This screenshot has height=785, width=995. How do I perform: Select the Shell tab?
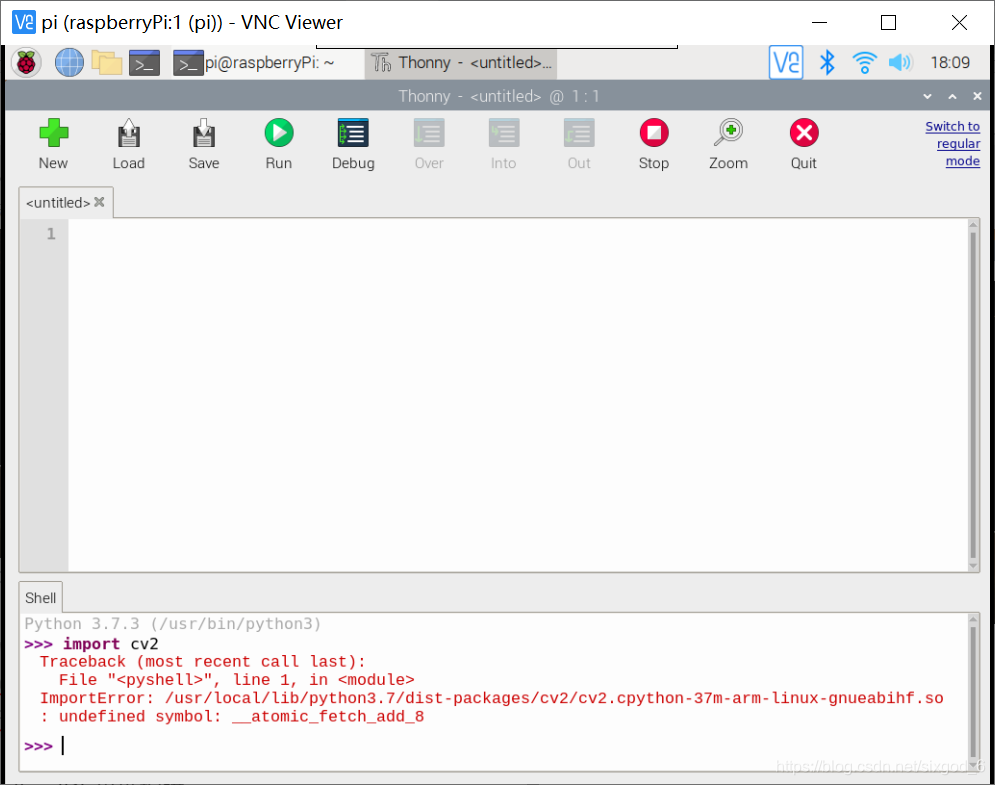(x=41, y=598)
